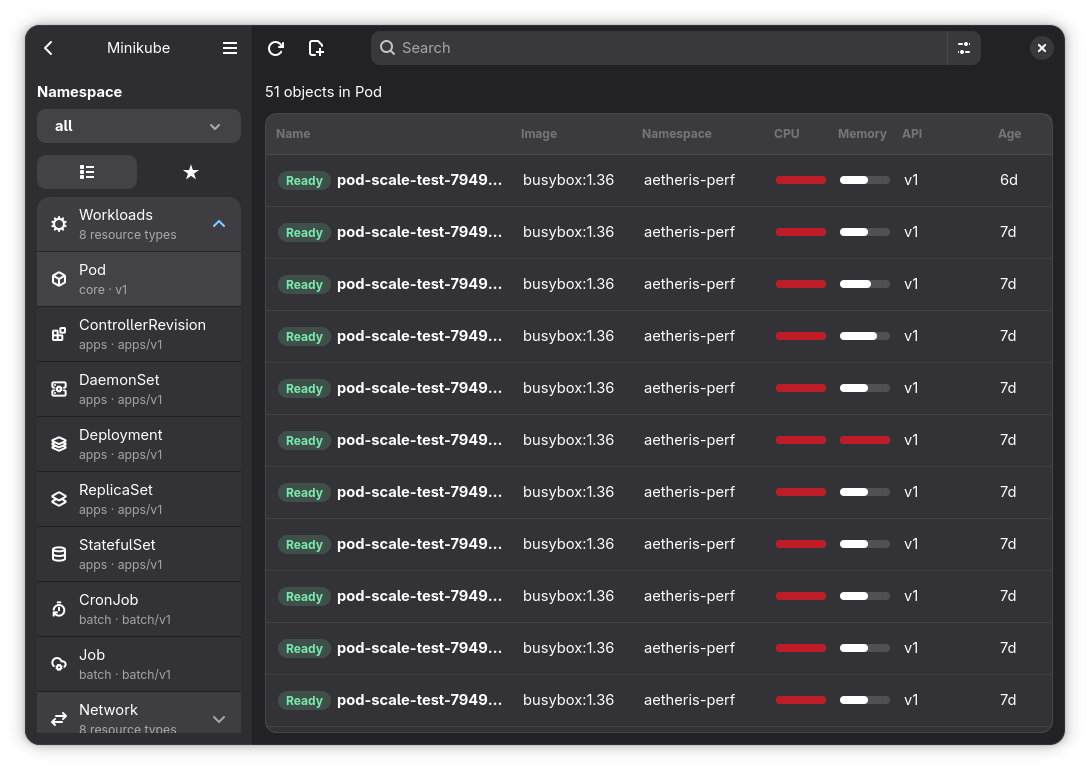Sort by the Memory column header
The width and height of the screenshot is (1090, 770).
pos(862,133)
